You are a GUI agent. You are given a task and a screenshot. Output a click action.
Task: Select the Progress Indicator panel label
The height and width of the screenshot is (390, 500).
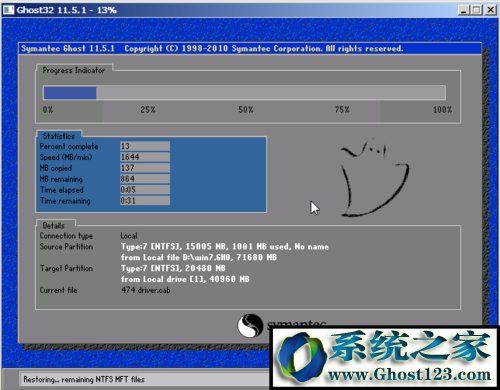coord(74,70)
